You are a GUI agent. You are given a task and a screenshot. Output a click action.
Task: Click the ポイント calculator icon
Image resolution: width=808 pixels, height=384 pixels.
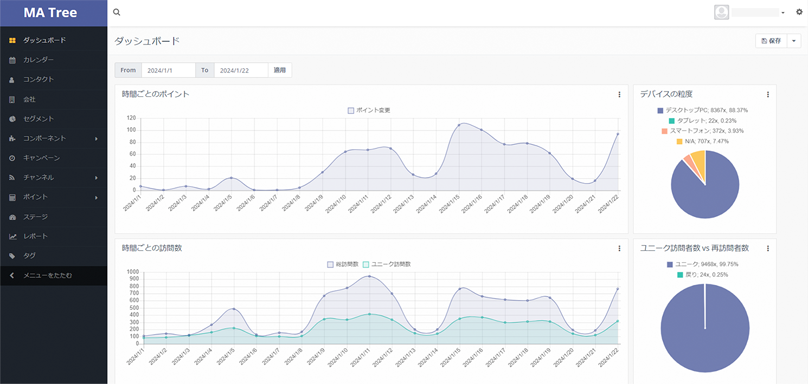tap(12, 197)
